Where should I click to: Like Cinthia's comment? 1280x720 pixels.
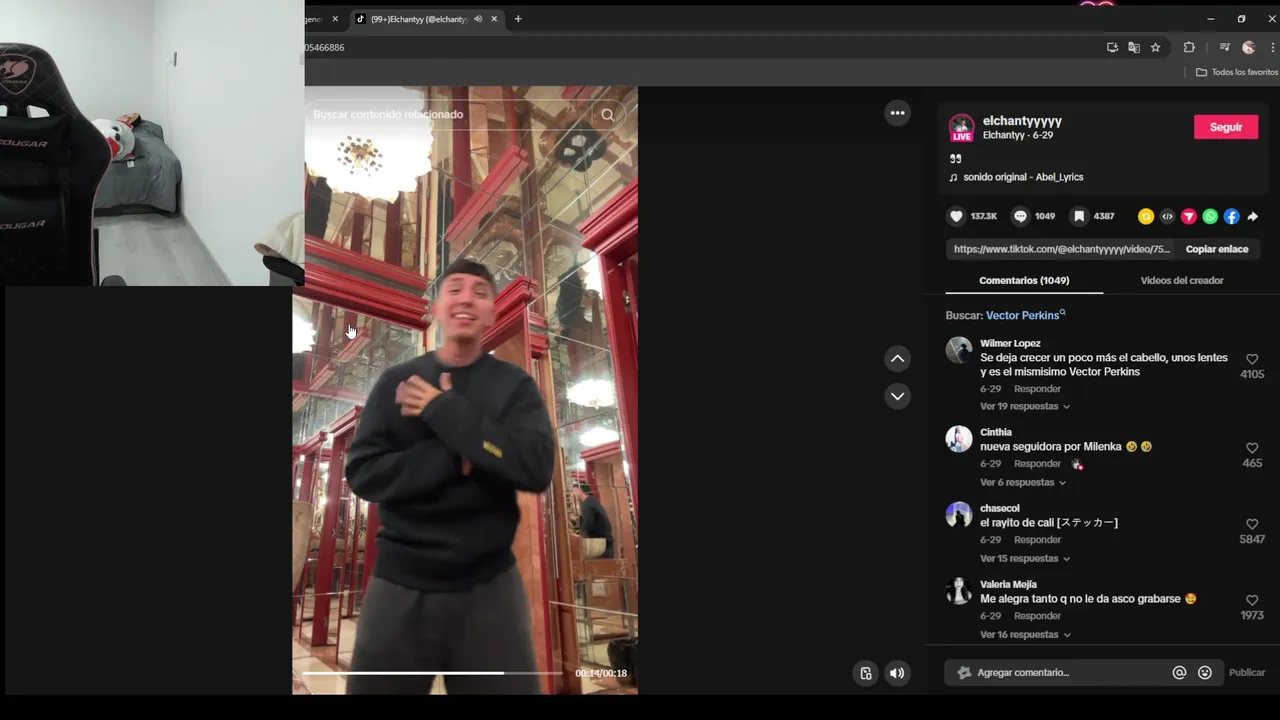pyautogui.click(x=1252, y=448)
